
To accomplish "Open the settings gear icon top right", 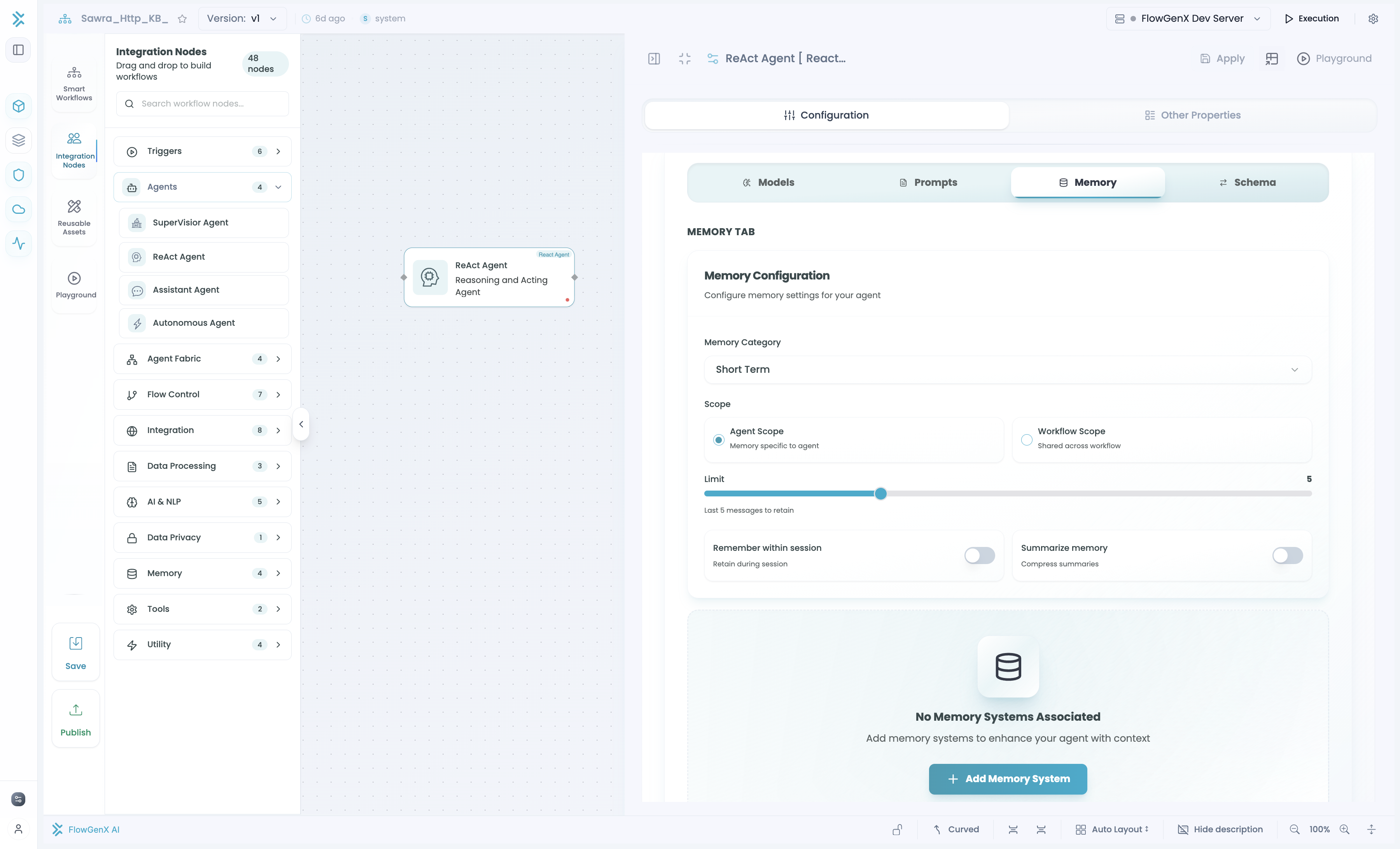I will 1373,19.
